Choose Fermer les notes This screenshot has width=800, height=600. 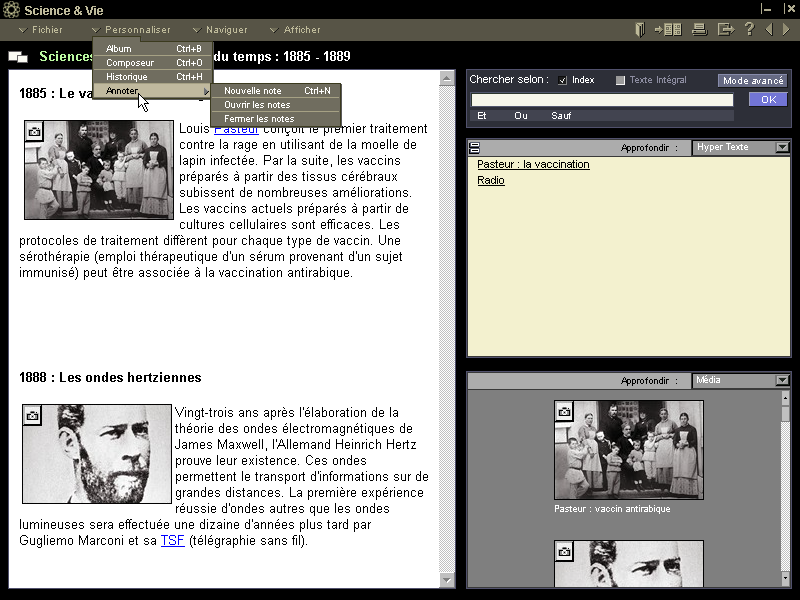click(x=276, y=118)
